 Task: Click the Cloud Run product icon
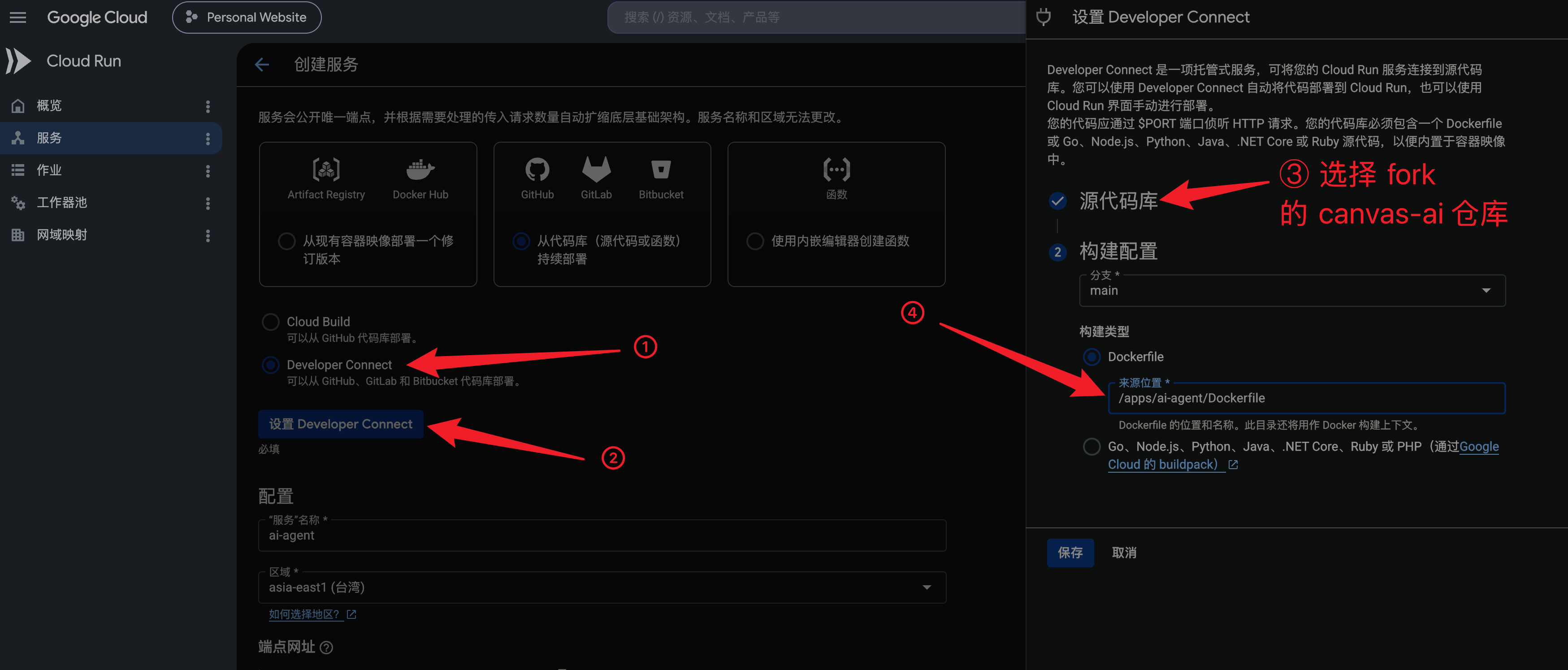[x=18, y=61]
